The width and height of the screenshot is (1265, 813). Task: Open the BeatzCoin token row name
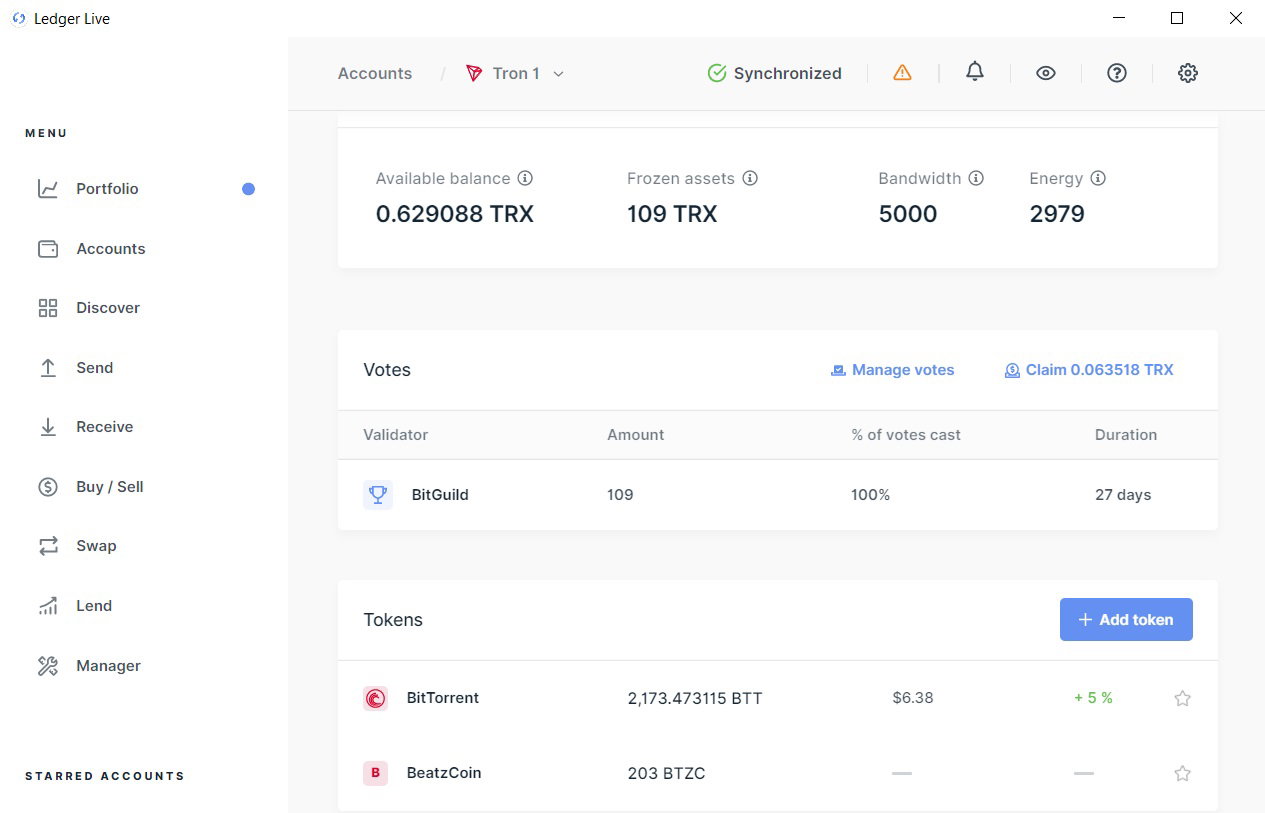444,773
